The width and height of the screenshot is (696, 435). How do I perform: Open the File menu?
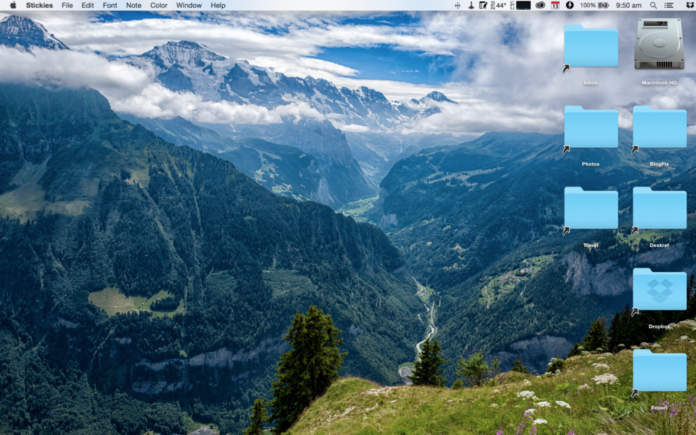click(67, 5)
